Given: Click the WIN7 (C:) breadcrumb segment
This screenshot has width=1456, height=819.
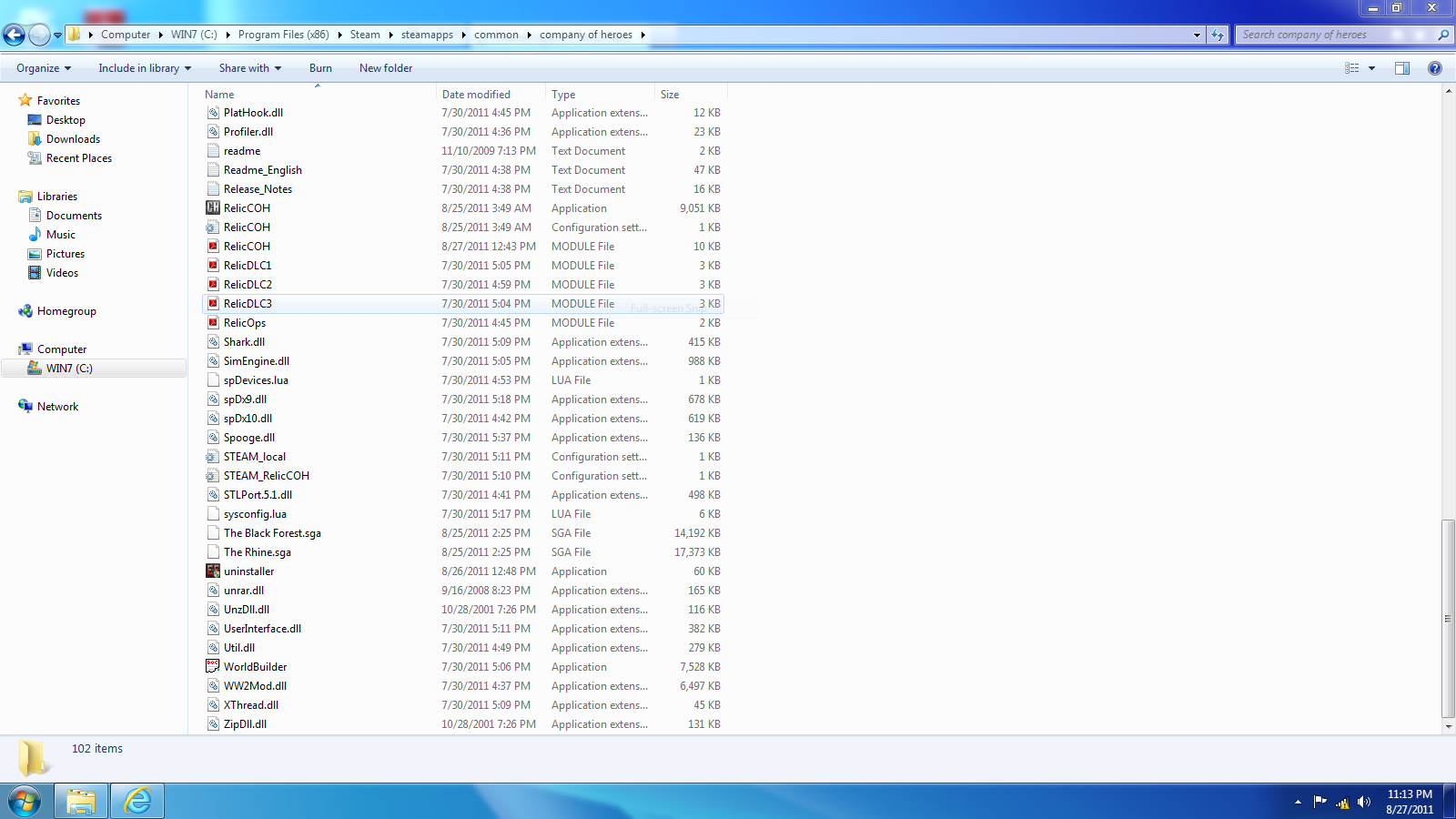Looking at the screenshot, I should click(194, 35).
